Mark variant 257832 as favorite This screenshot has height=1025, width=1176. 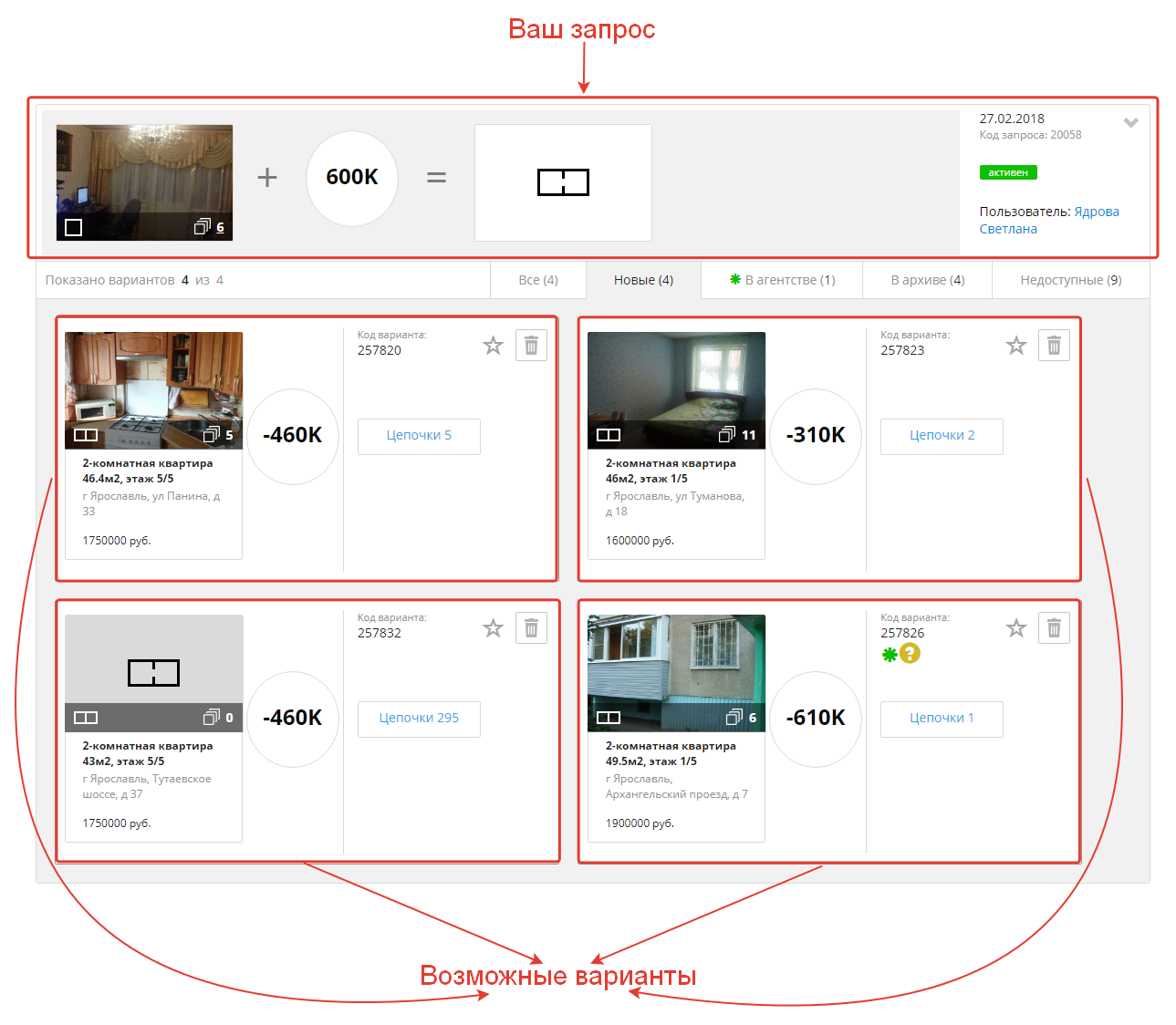coord(493,628)
